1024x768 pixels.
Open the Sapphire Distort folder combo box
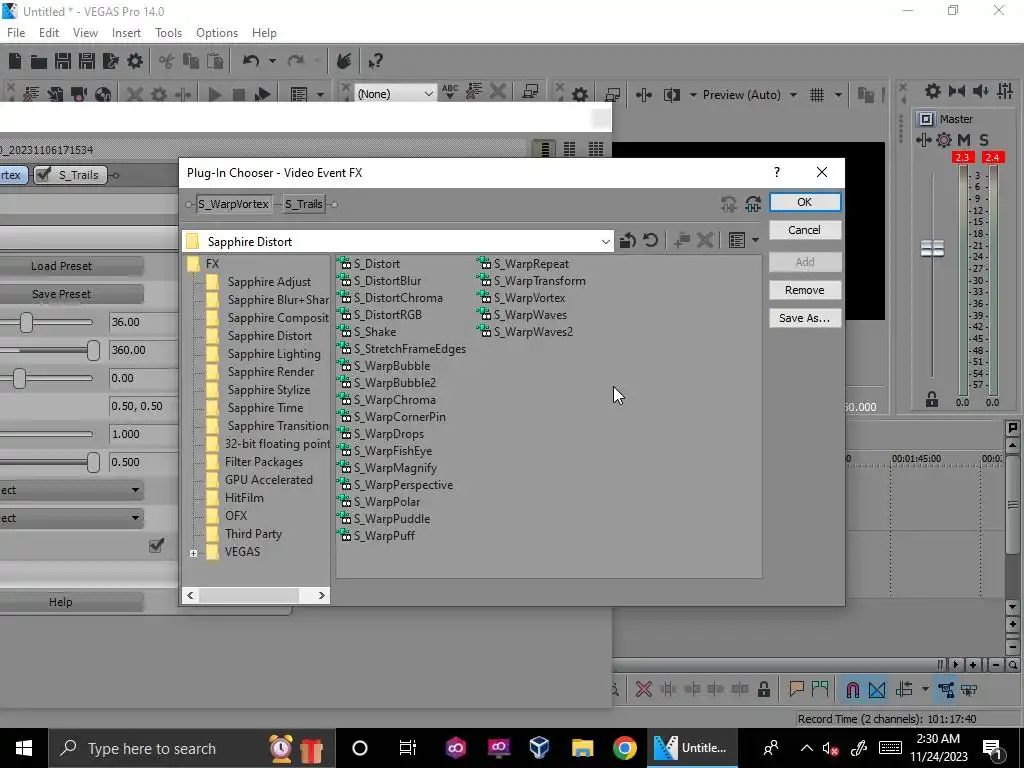point(398,242)
